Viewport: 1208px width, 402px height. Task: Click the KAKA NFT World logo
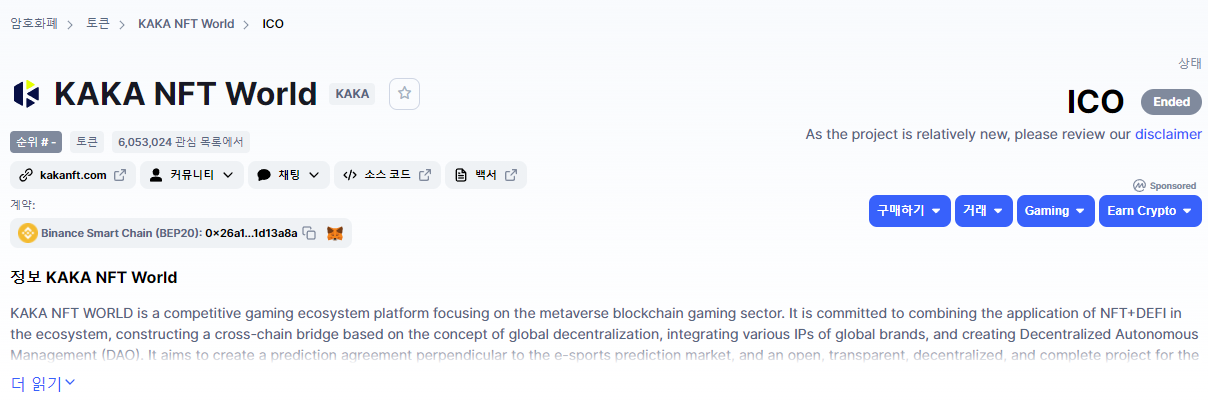click(26, 94)
